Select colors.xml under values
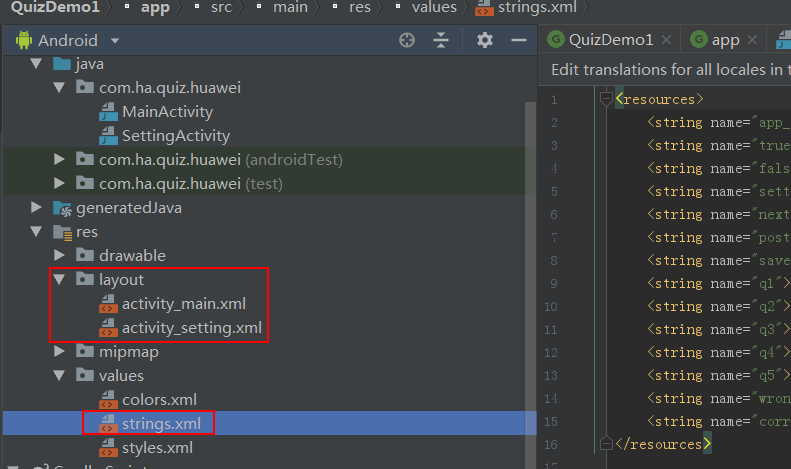This screenshot has width=791, height=469. [x=159, y=400]
